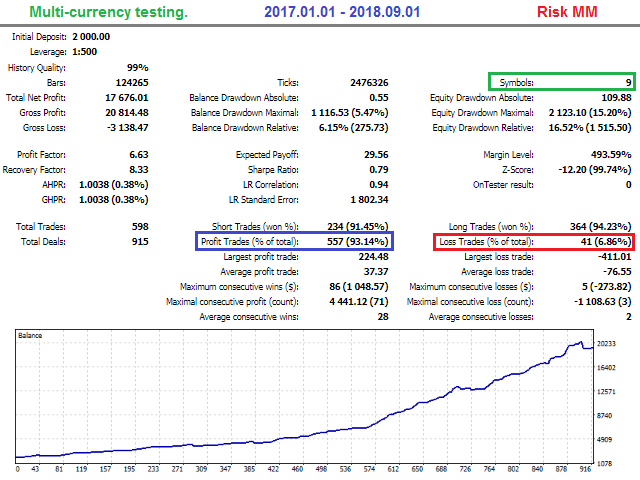This screenshot has height=480, width=640.
Task: Click the 'Risk MM' title
Action: tap(567, 12)
